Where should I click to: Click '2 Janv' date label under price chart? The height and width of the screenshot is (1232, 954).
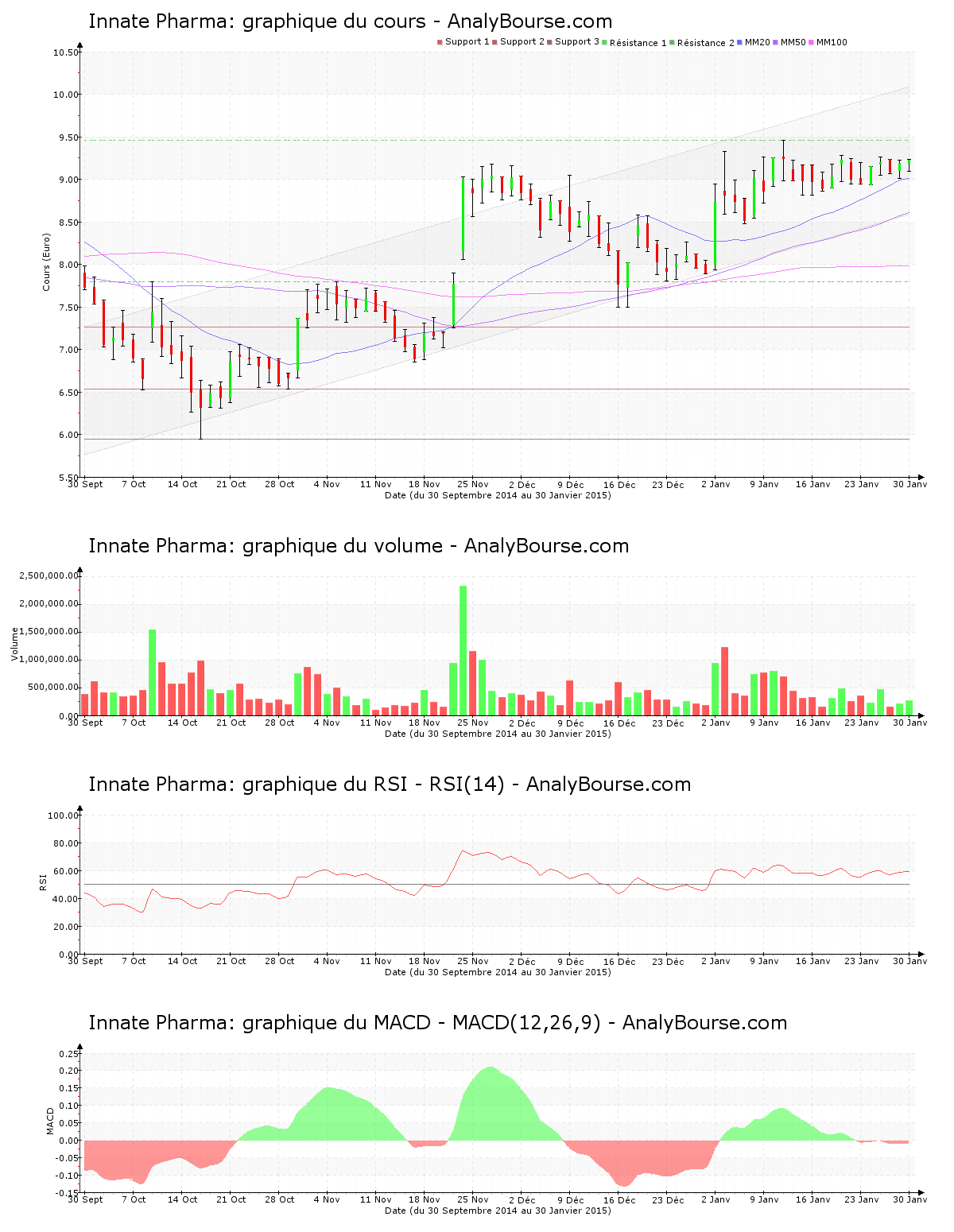click(x=715, y=484)
